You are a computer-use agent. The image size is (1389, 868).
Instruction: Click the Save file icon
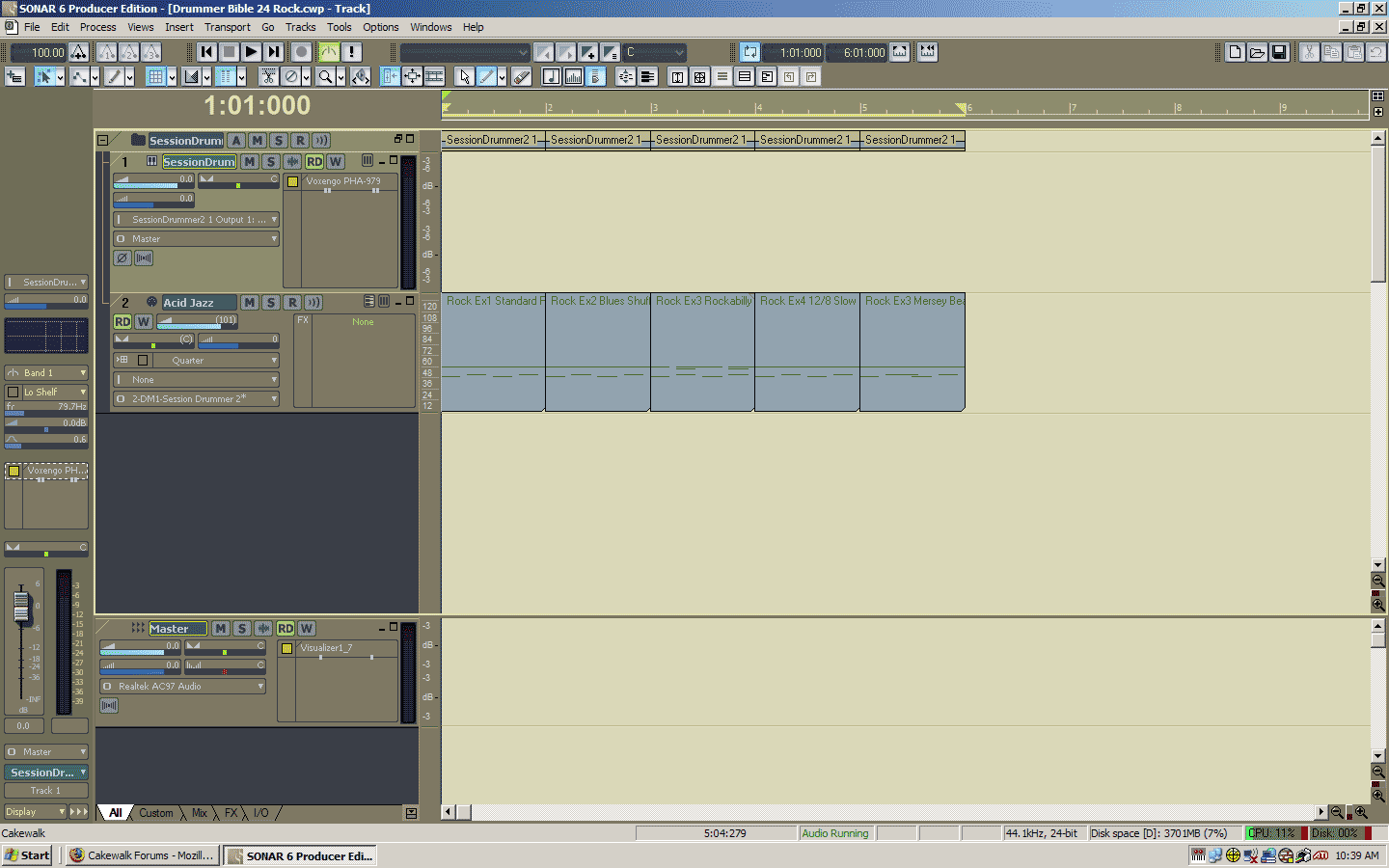[1279, 52]
